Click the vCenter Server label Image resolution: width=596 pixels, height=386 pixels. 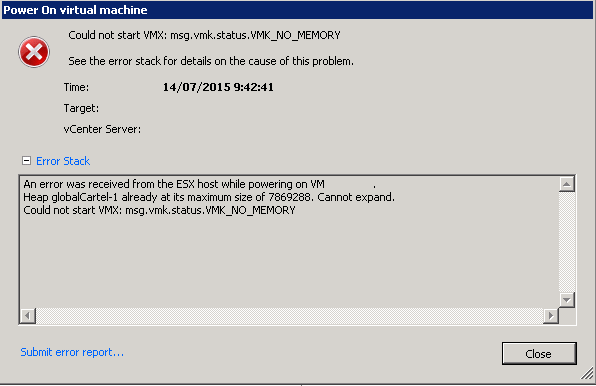pos(102,129)
